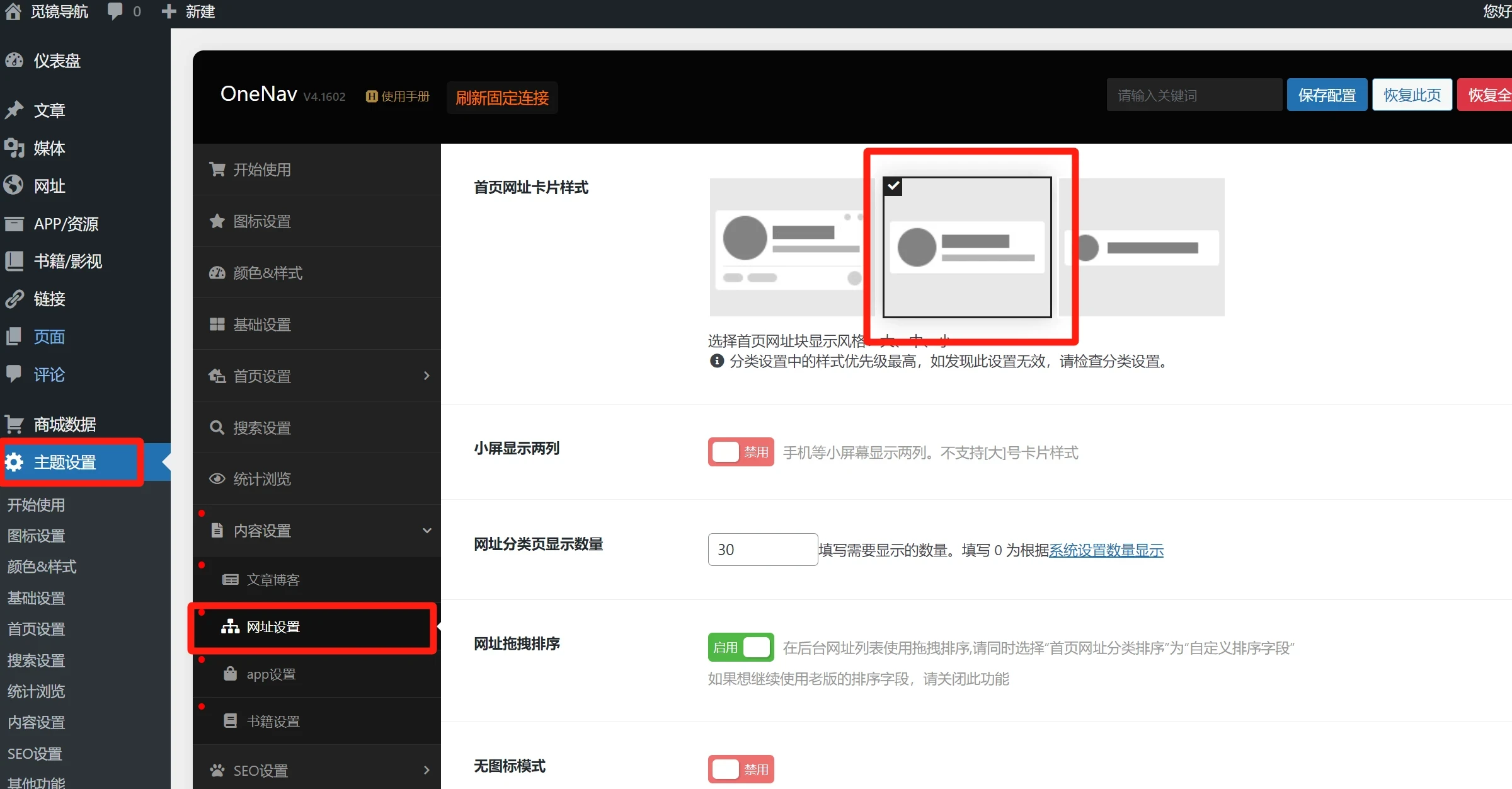Enable the 无图标模式 toggle

pyautogui.click(x=740, y=769)
